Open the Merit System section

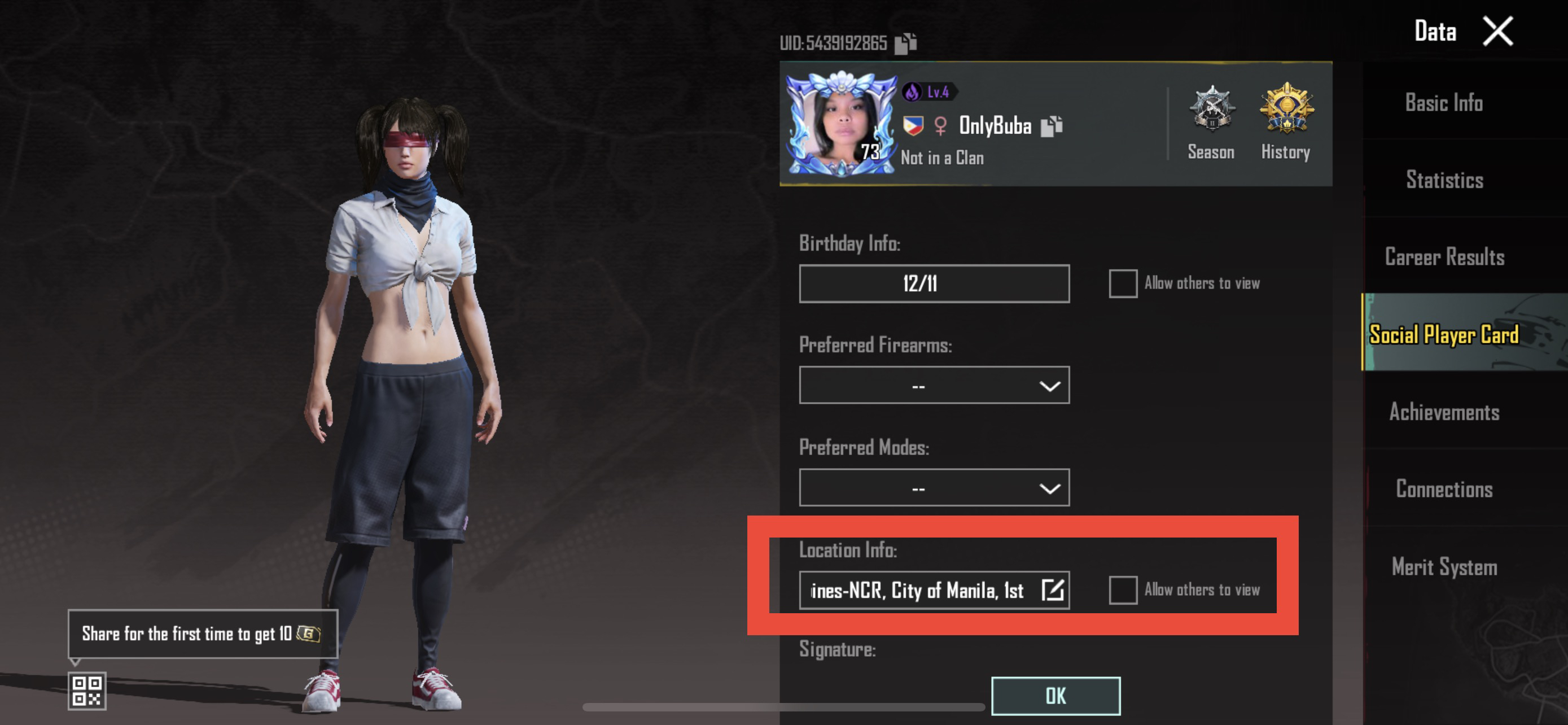click(1444, 567)
